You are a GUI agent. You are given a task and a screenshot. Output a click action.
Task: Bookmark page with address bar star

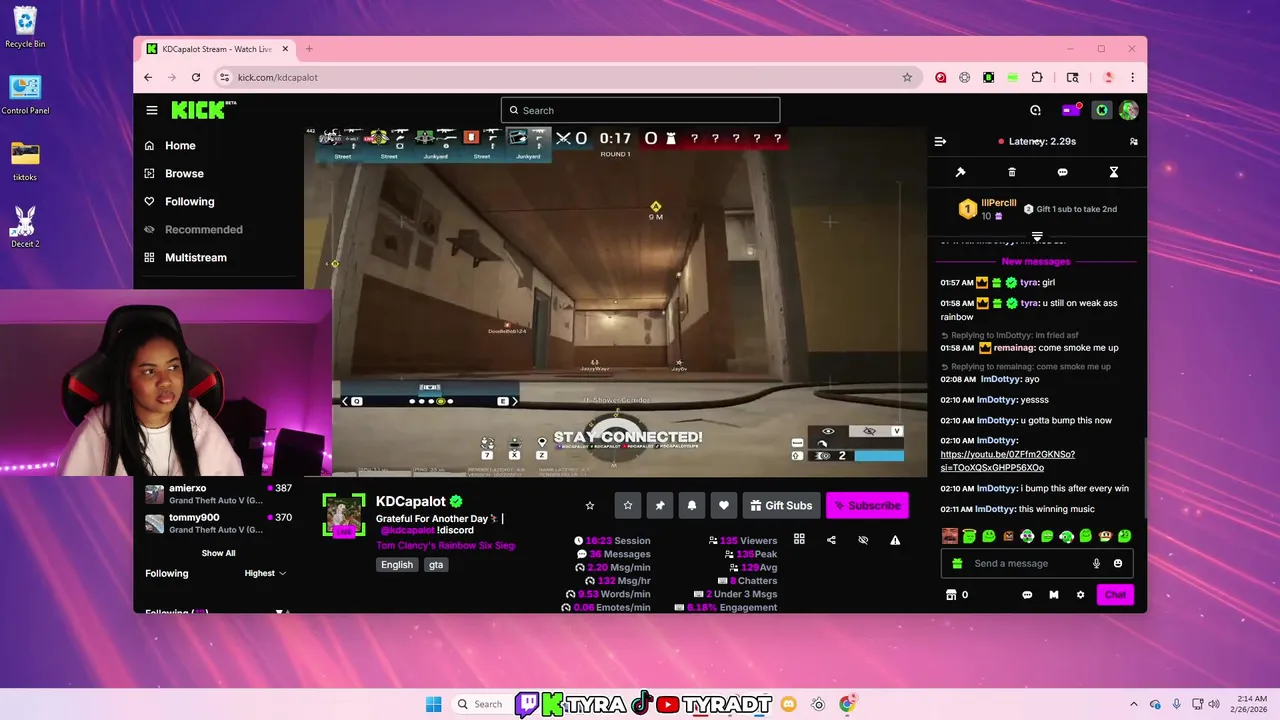(907, 77)
